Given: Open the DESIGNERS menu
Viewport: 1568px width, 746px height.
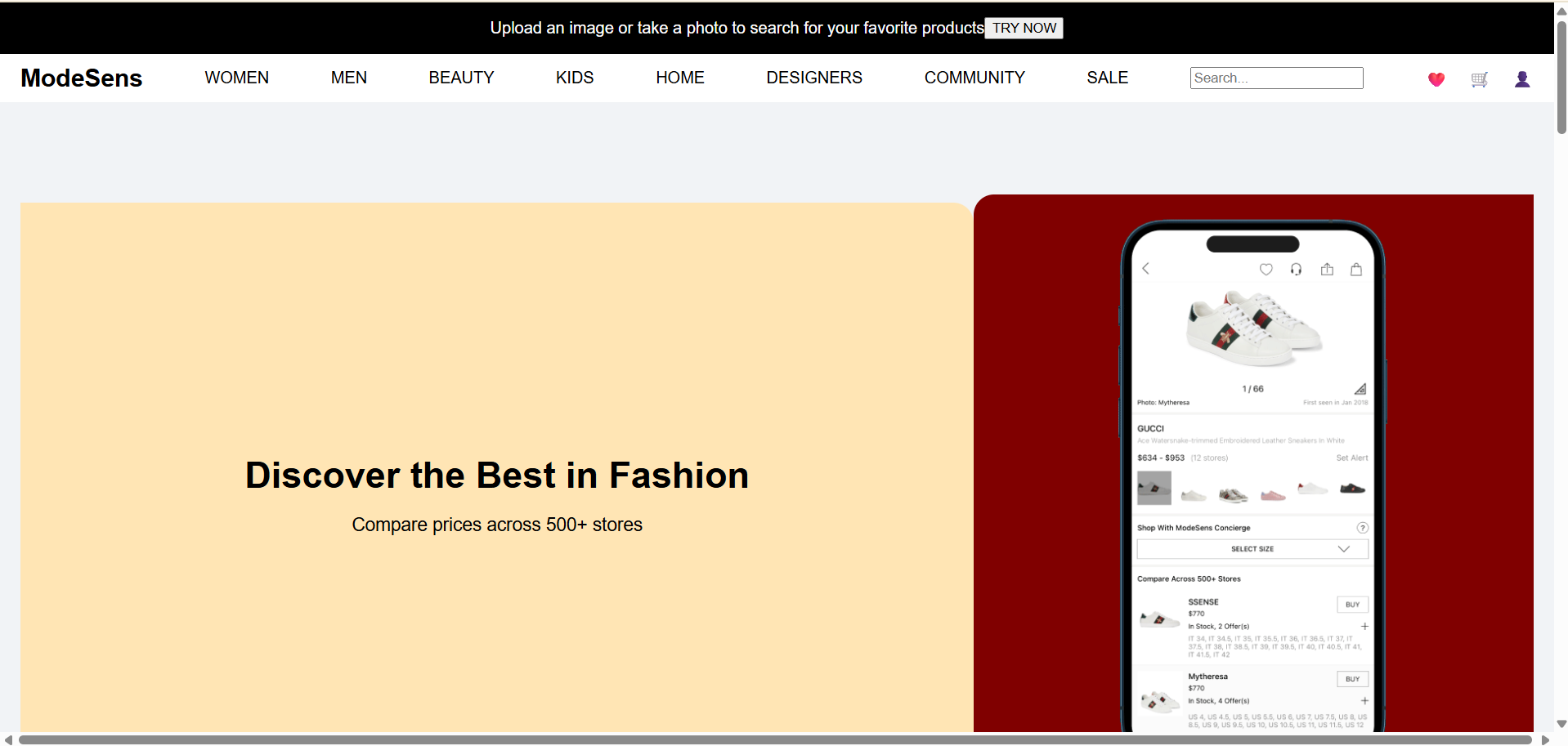Looking at the screenshot, I should point(814,78).
